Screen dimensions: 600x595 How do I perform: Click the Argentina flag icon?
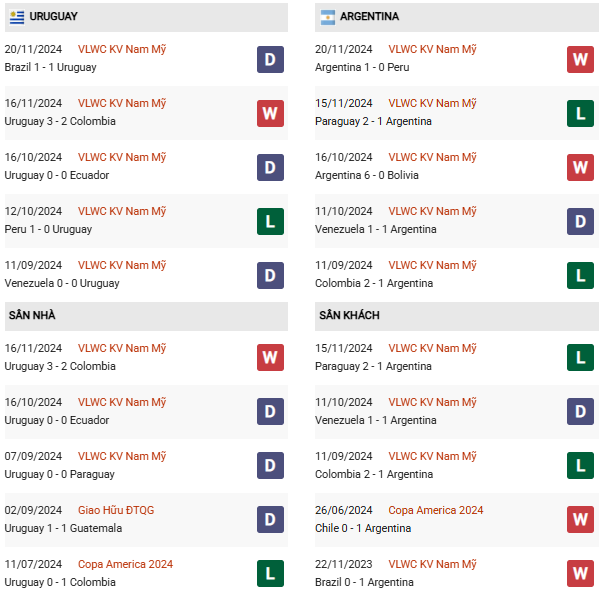328,17
